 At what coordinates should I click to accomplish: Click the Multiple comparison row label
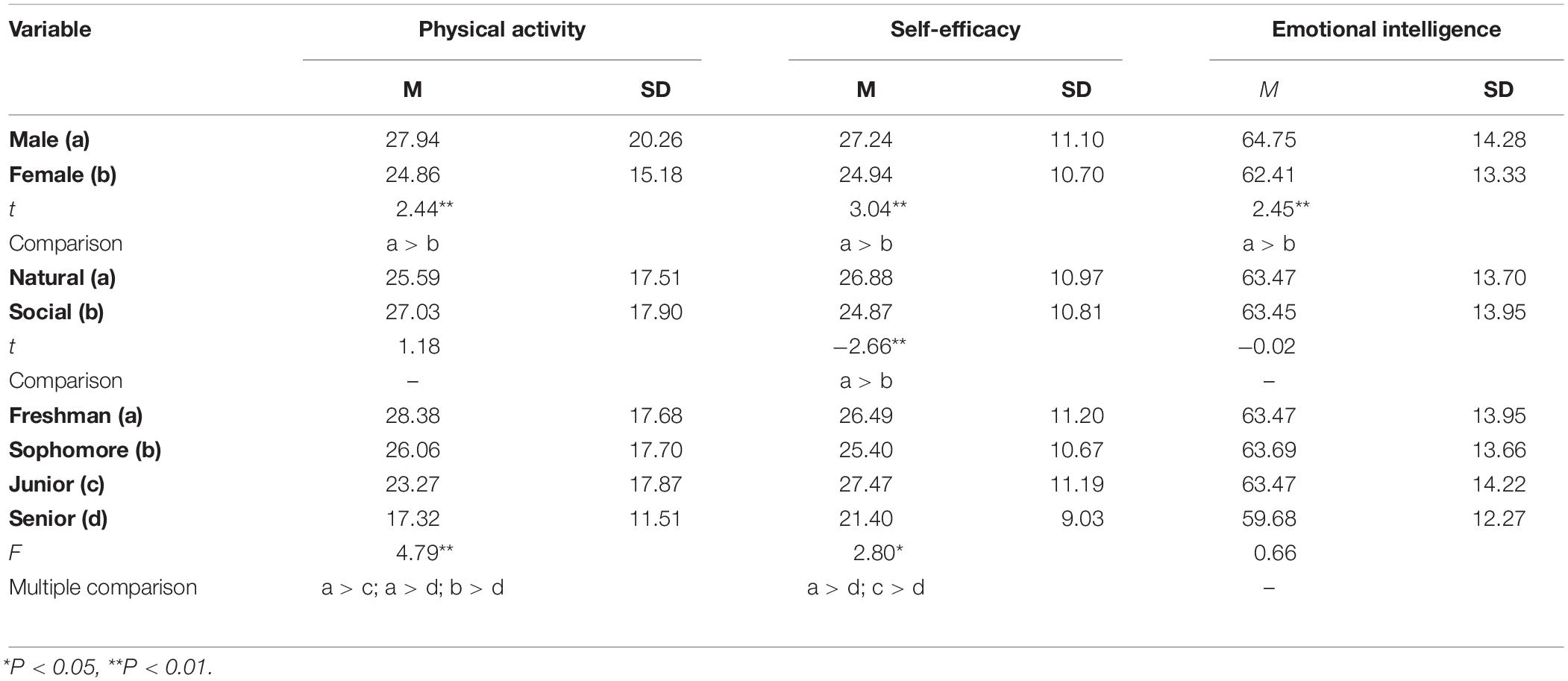click(103, 587)
